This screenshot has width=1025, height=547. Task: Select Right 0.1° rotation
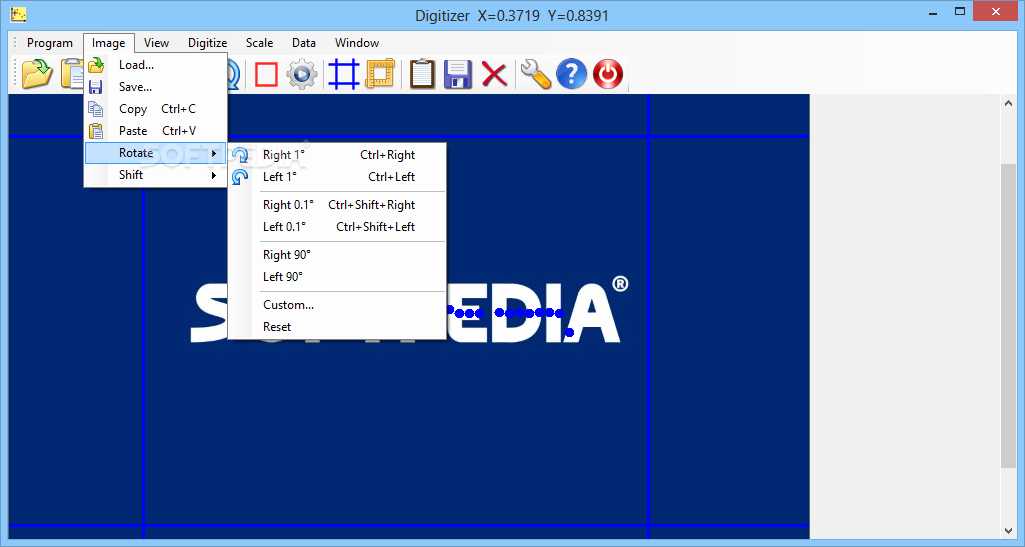[x=337, y=205]
